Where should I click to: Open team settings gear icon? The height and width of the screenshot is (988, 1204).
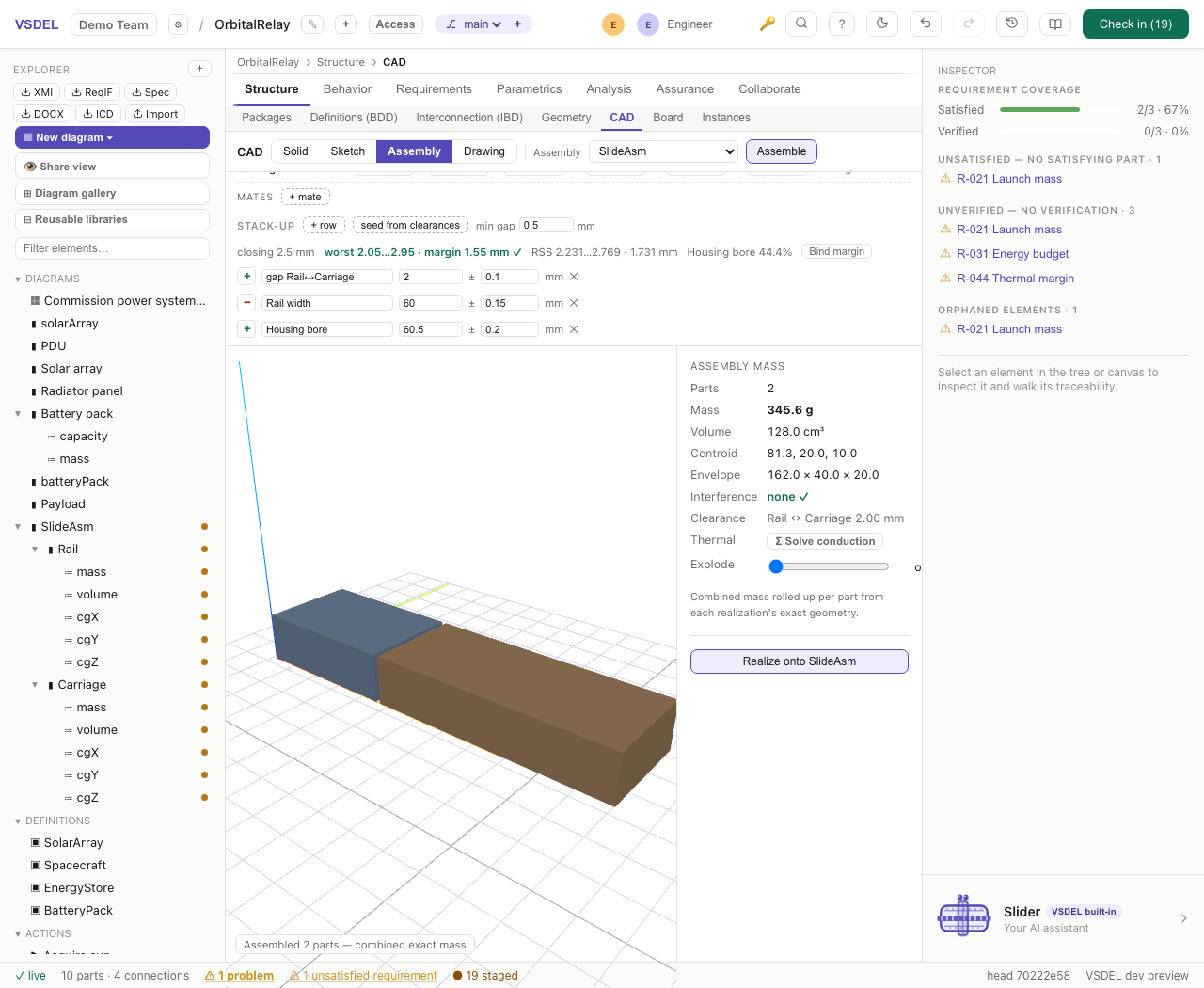[178, 24]
